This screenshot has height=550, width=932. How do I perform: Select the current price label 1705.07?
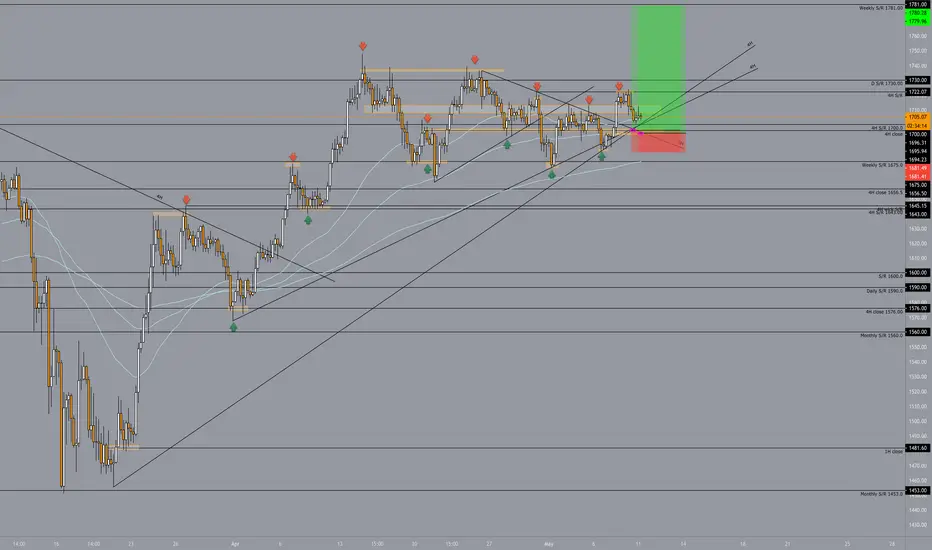point(918,117)
